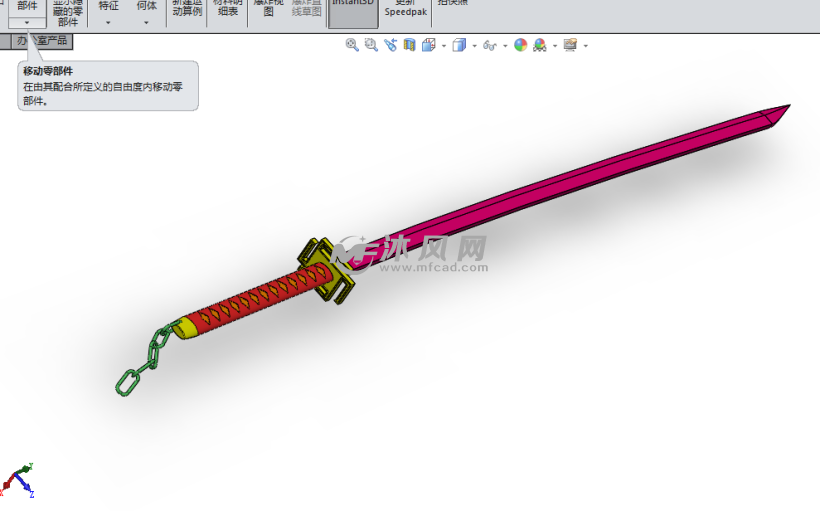Click the Apply Scene icon

point(540,45)
